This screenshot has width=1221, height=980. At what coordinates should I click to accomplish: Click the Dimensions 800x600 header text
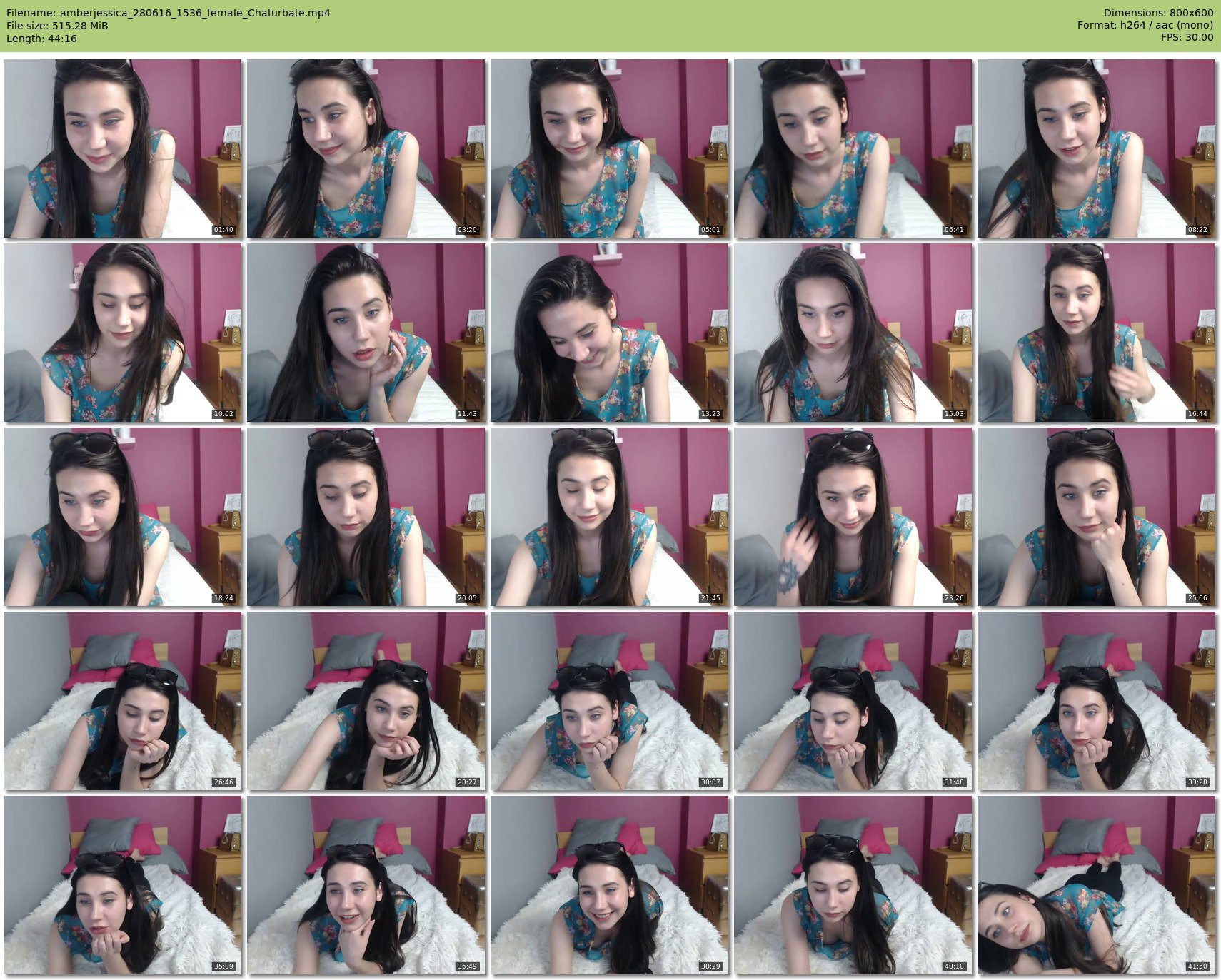pyautogui.click(x=1158, y=13)
